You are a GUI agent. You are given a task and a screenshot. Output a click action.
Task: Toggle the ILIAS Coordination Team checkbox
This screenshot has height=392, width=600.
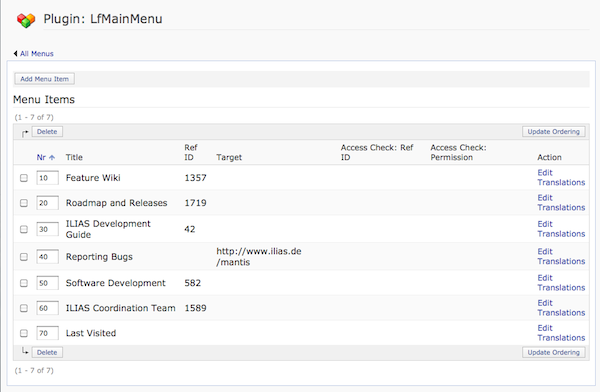click(x=24, y=308)
